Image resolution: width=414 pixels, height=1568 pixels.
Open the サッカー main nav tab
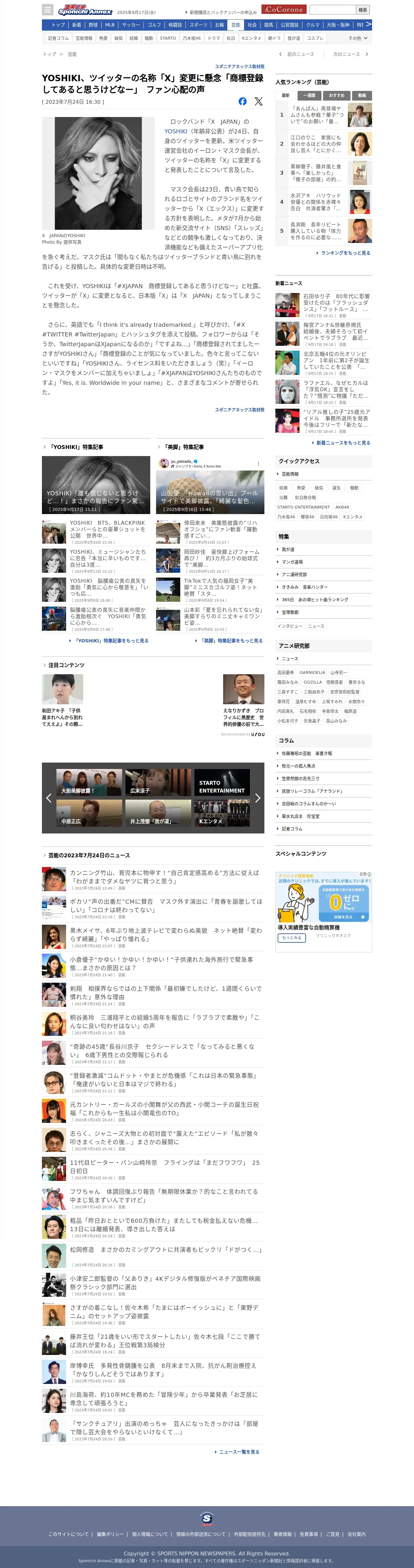[131, 25]
